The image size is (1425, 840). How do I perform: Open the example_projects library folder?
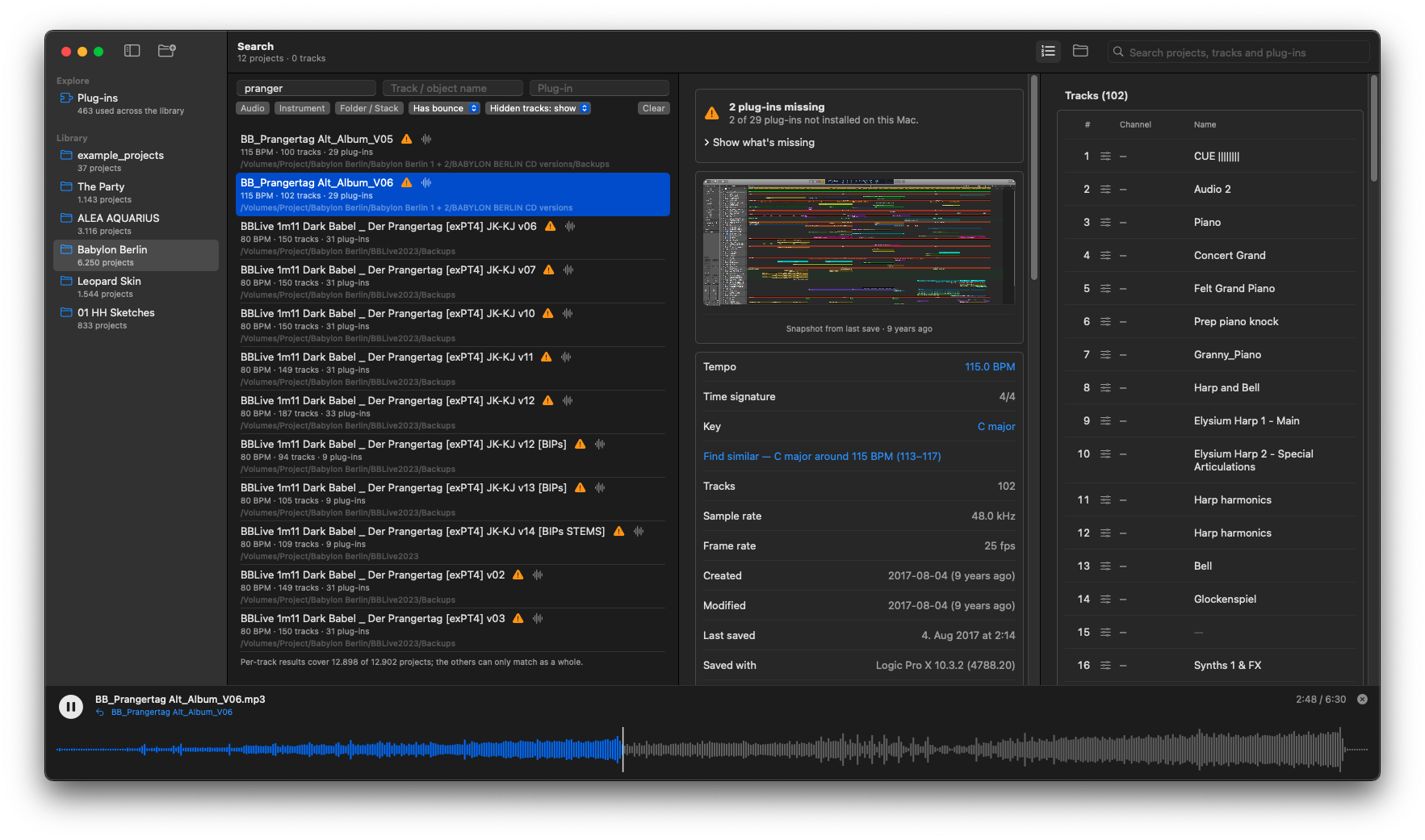point(136,161)
